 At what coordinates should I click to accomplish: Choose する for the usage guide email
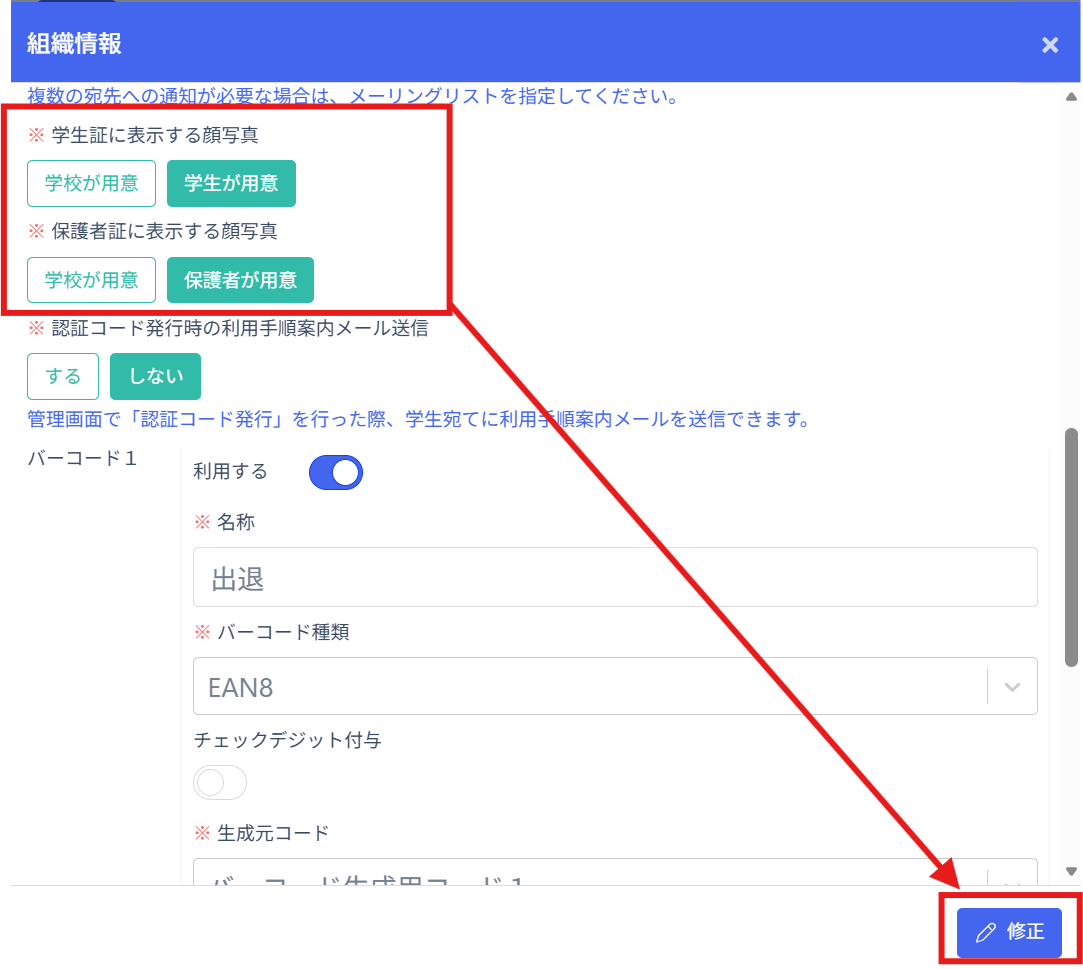tap(63, 376)
